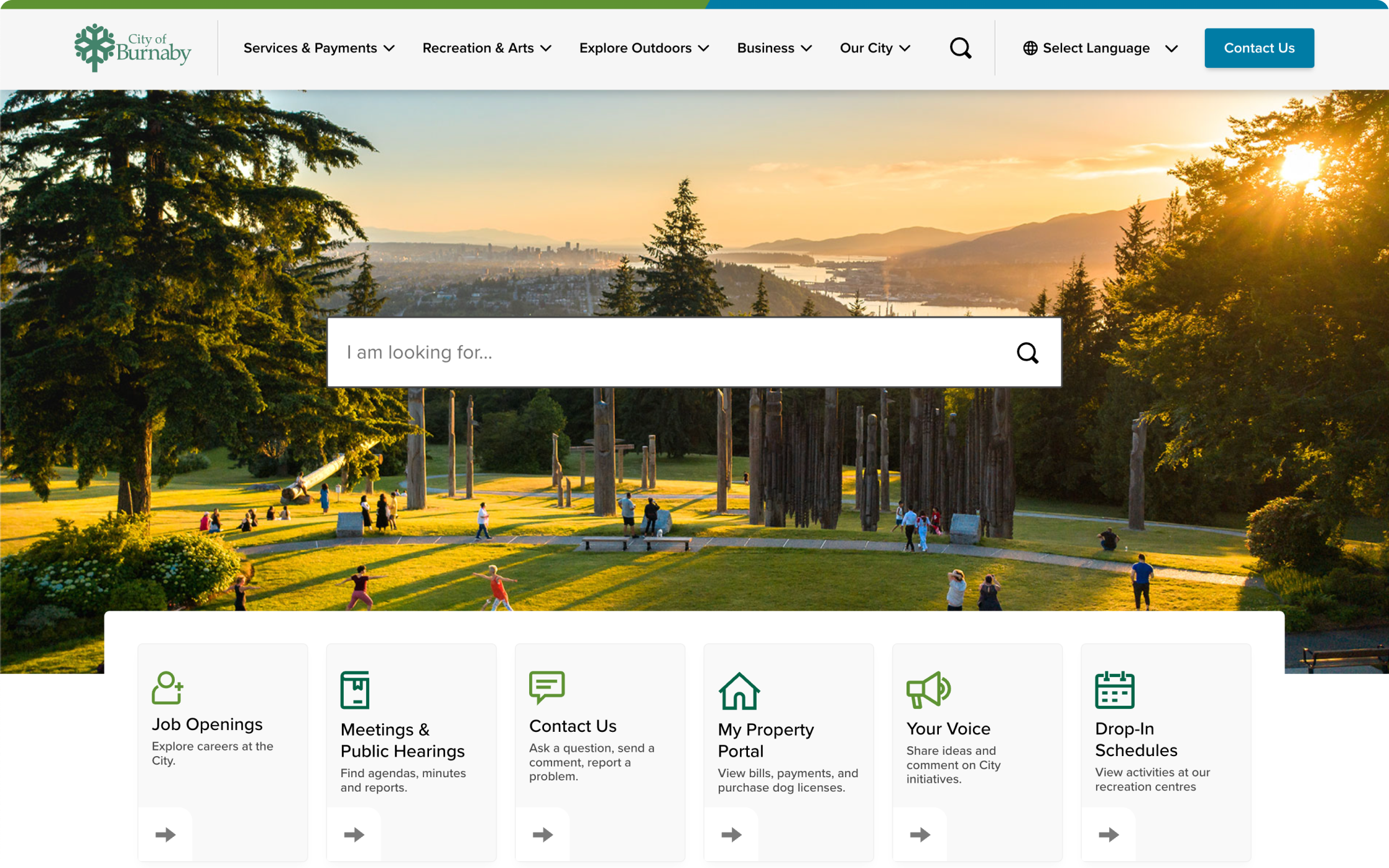Screen dimensions: 1389x868
Task: Click the City of Burnaby logo
Action: pos(132,48)
